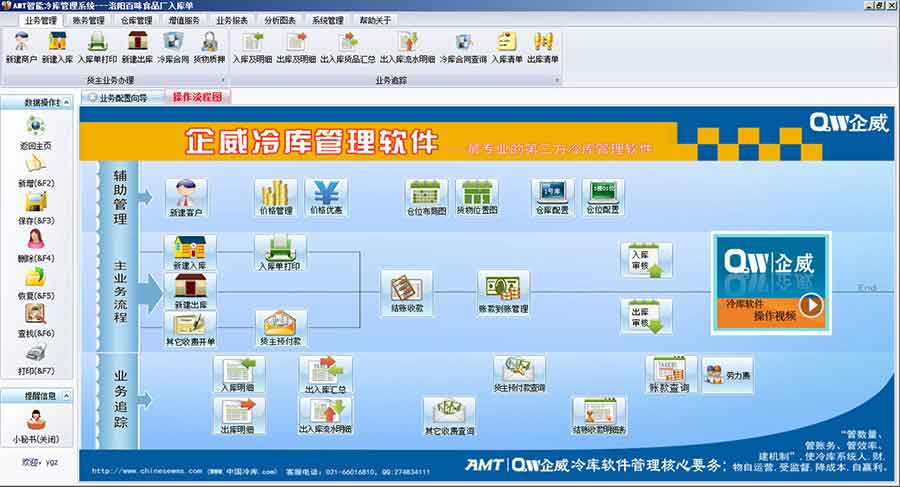Open 入库明细 in business tracking
900x487 pixels.
tap(238, 375)
